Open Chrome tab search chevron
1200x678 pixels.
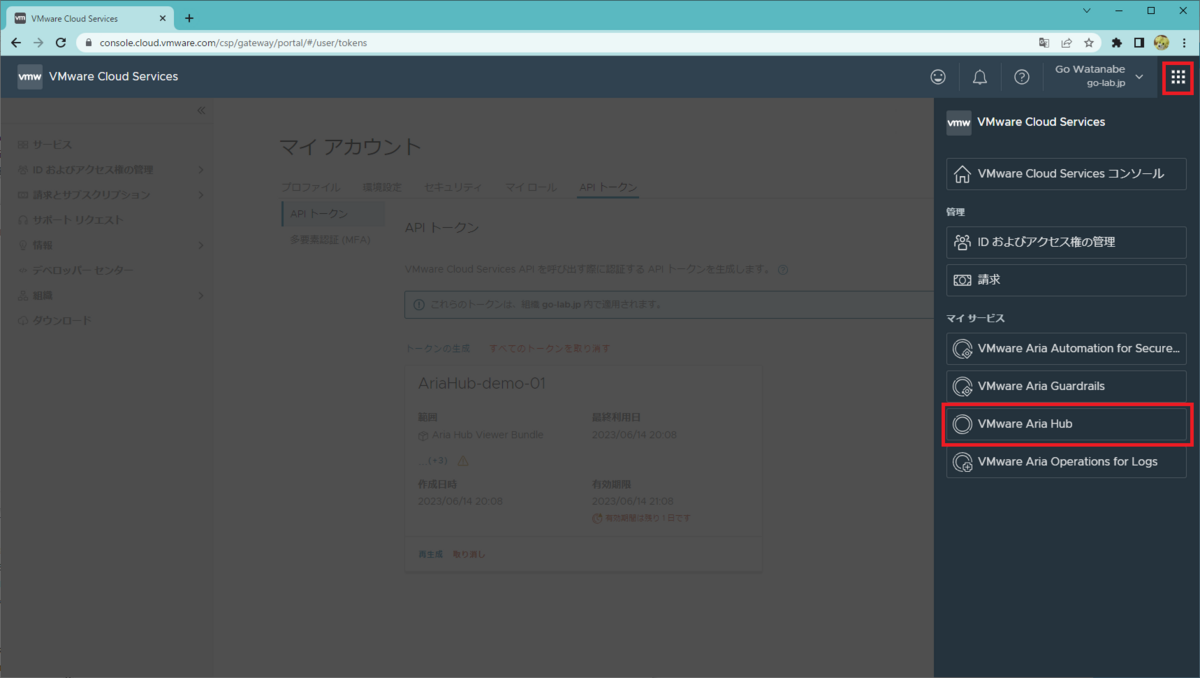[1087, 10]
